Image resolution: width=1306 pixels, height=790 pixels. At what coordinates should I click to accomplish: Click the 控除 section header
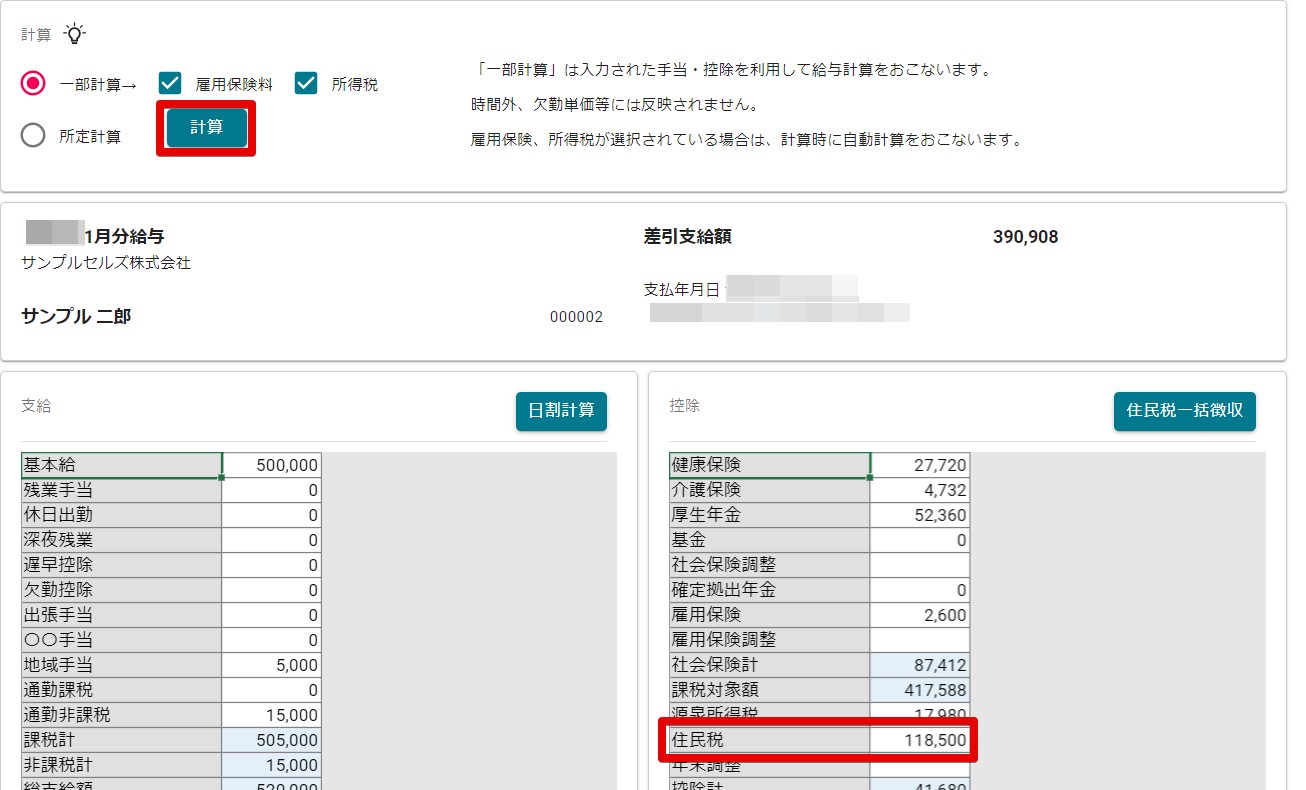685,405
